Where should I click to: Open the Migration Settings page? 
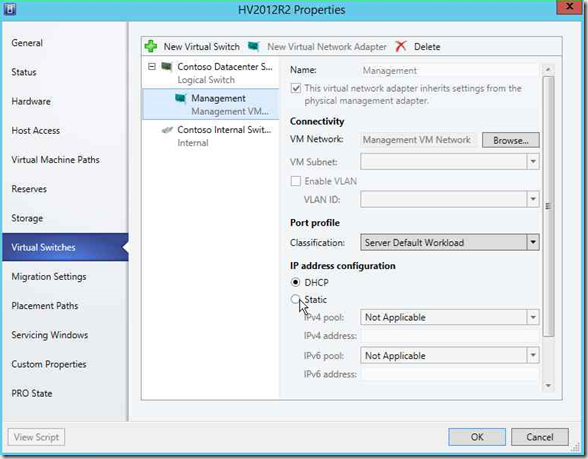point(49,277)
